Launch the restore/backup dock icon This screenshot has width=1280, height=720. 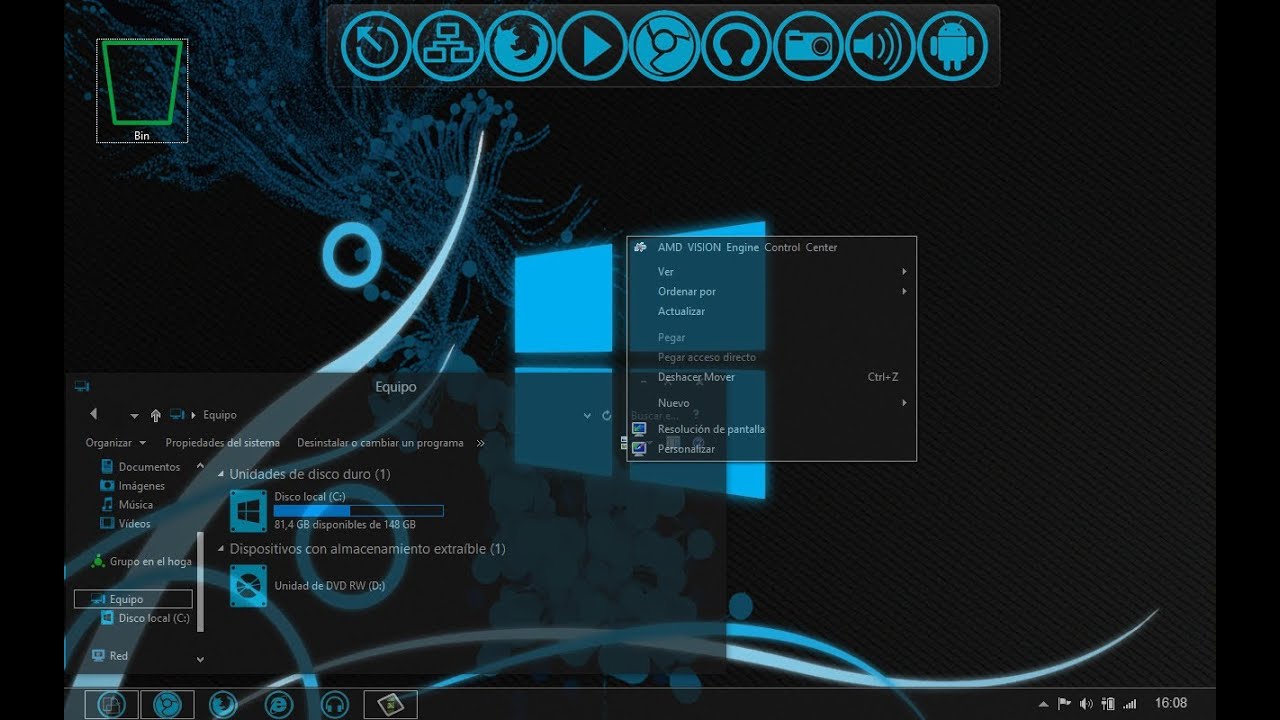376,45
